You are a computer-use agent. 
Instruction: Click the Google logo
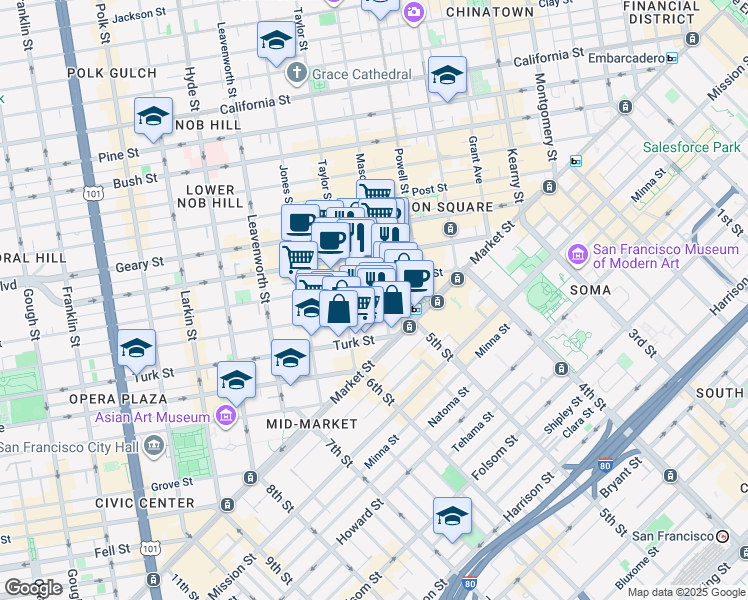(33, 588)
